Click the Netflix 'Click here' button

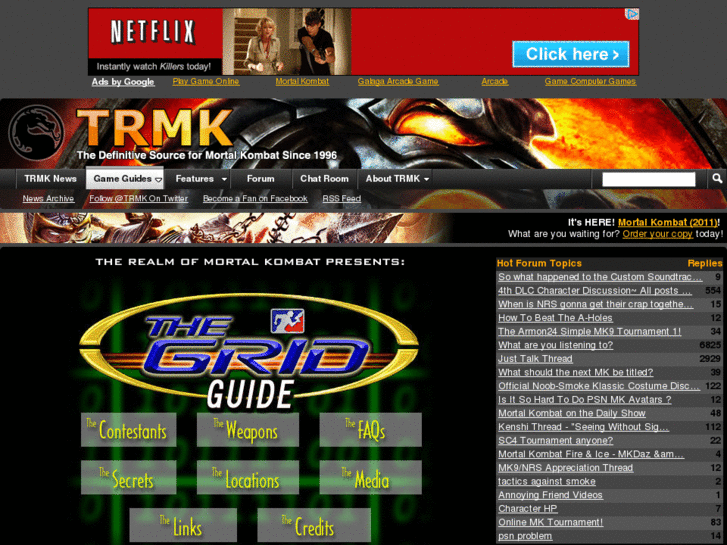pos(571,54)
